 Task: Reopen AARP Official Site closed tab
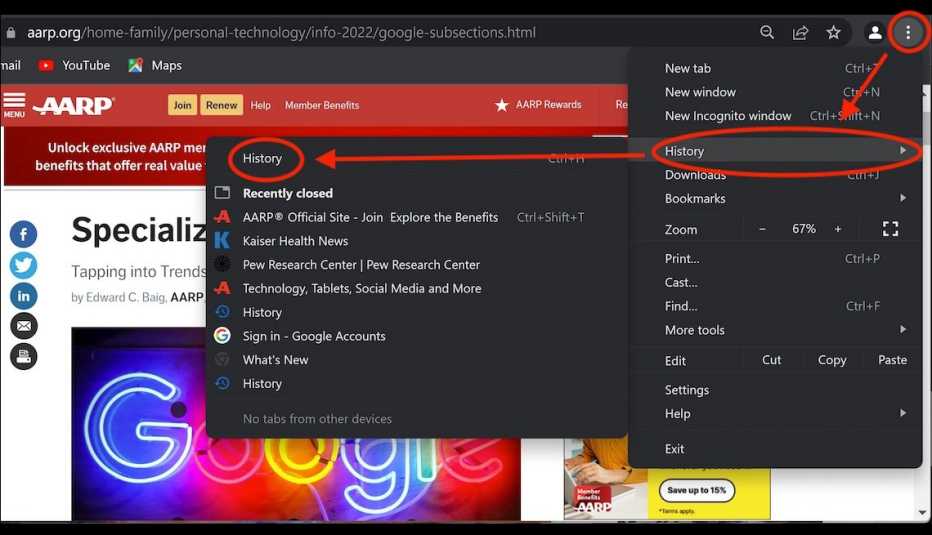pos(416,217)
